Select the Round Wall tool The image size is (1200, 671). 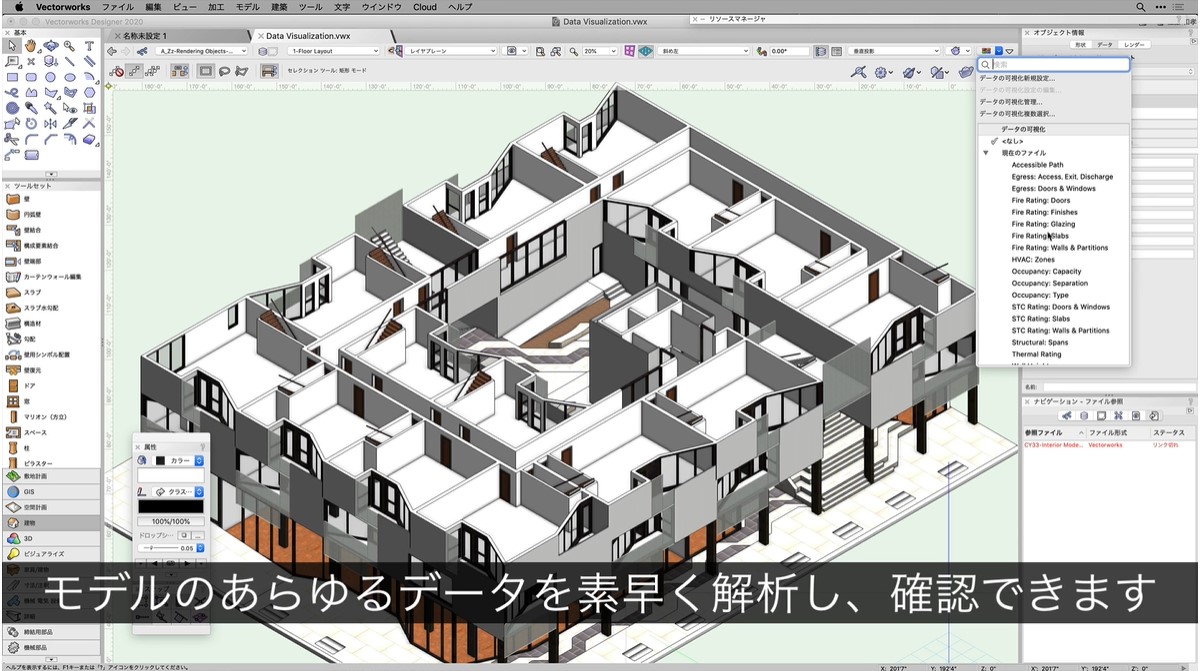click(x=50, y=214)
